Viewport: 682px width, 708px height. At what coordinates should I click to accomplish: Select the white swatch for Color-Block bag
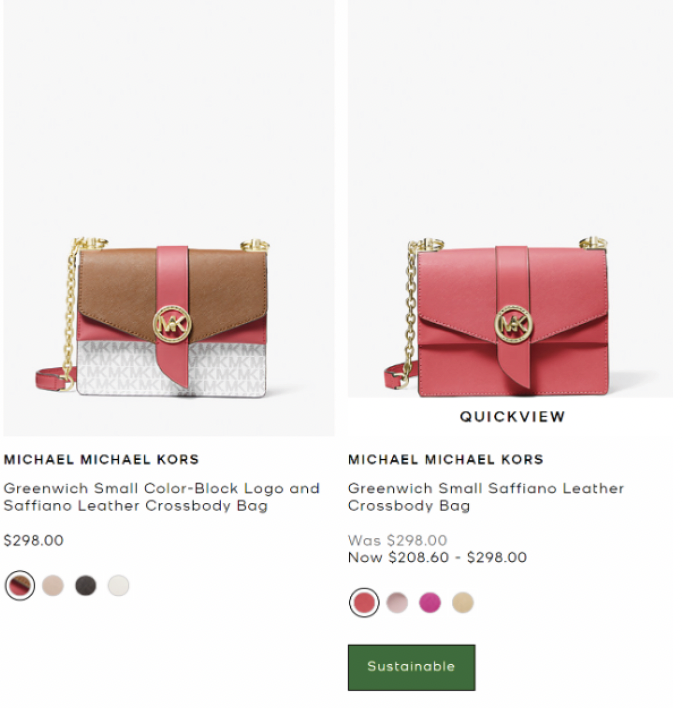[118, 586]
